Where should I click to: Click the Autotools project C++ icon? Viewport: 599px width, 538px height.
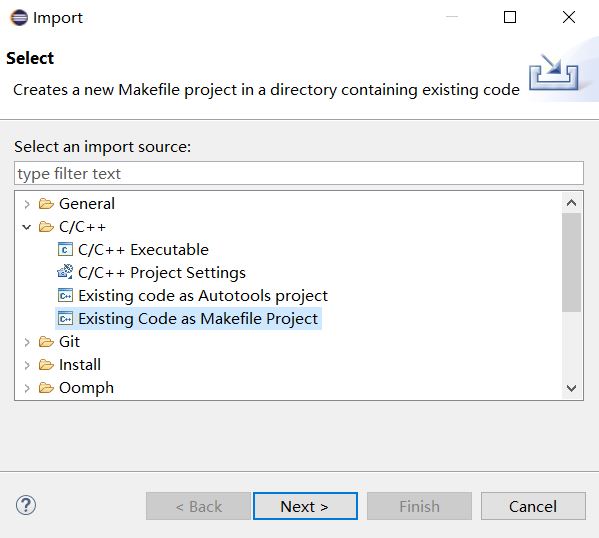(x=65, y=296)
